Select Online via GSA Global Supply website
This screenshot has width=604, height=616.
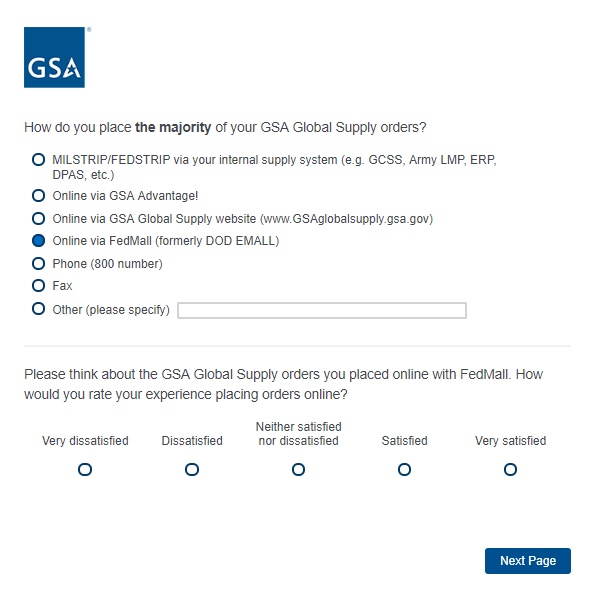coord(39,218)
